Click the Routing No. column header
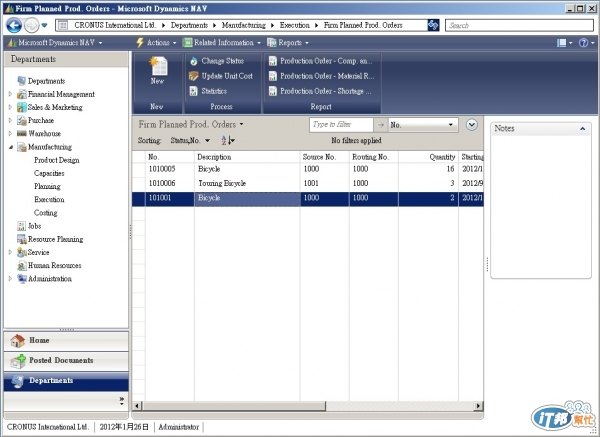 [373, 157]
